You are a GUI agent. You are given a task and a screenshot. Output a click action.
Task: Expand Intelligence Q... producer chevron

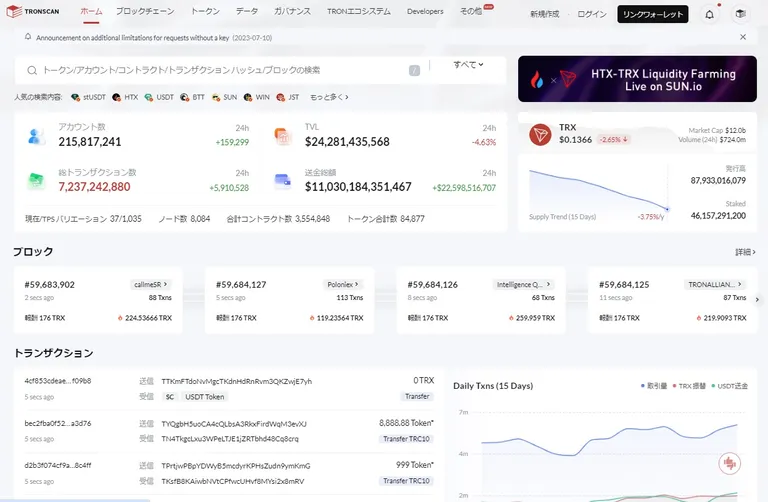click(x=549, y=284)
